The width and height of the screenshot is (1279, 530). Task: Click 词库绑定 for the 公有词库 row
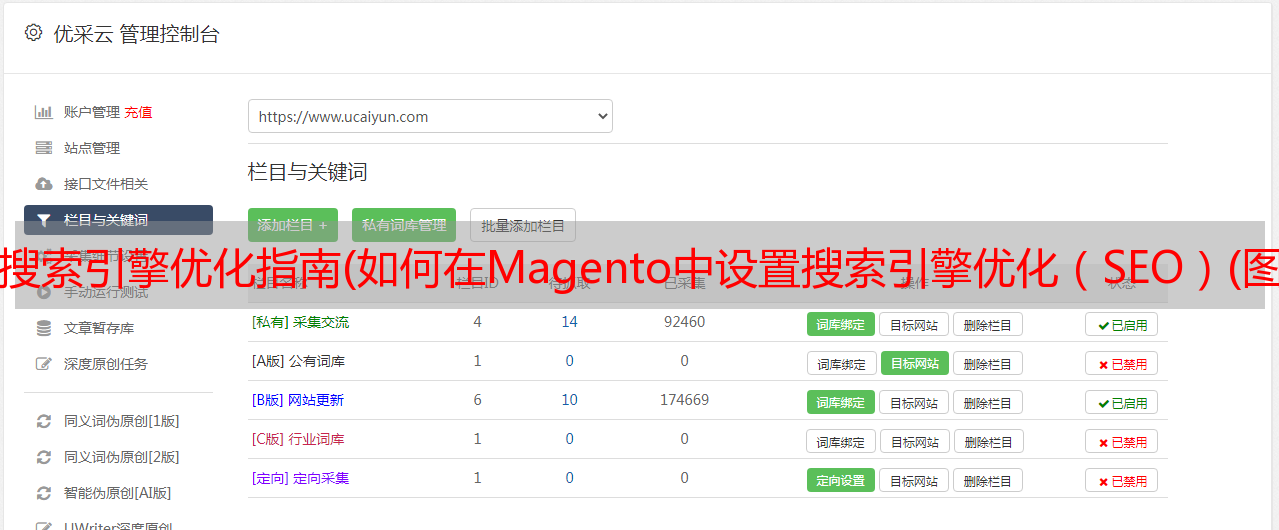pos(841,363)
